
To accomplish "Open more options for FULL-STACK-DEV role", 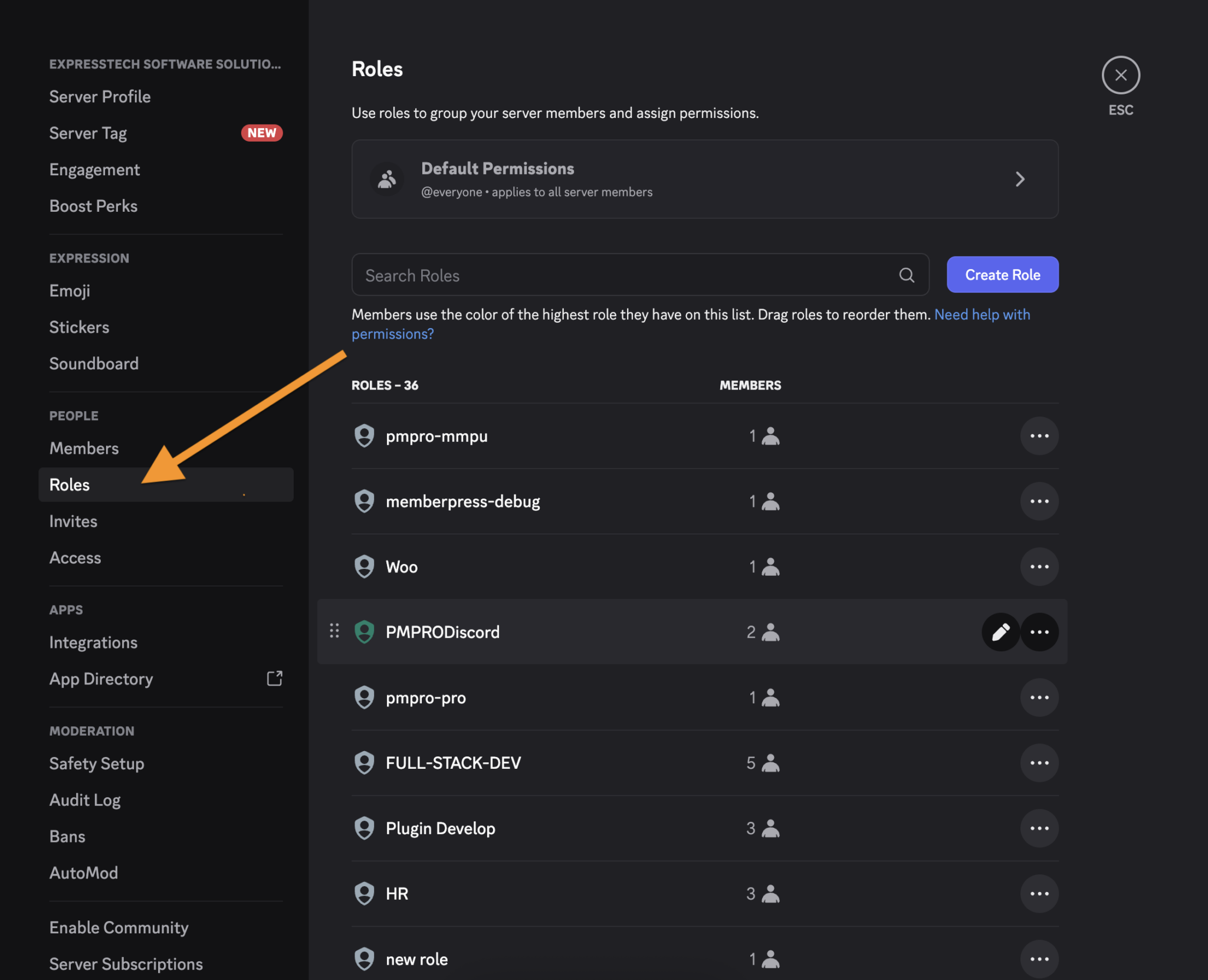I will click(1039, 762).
